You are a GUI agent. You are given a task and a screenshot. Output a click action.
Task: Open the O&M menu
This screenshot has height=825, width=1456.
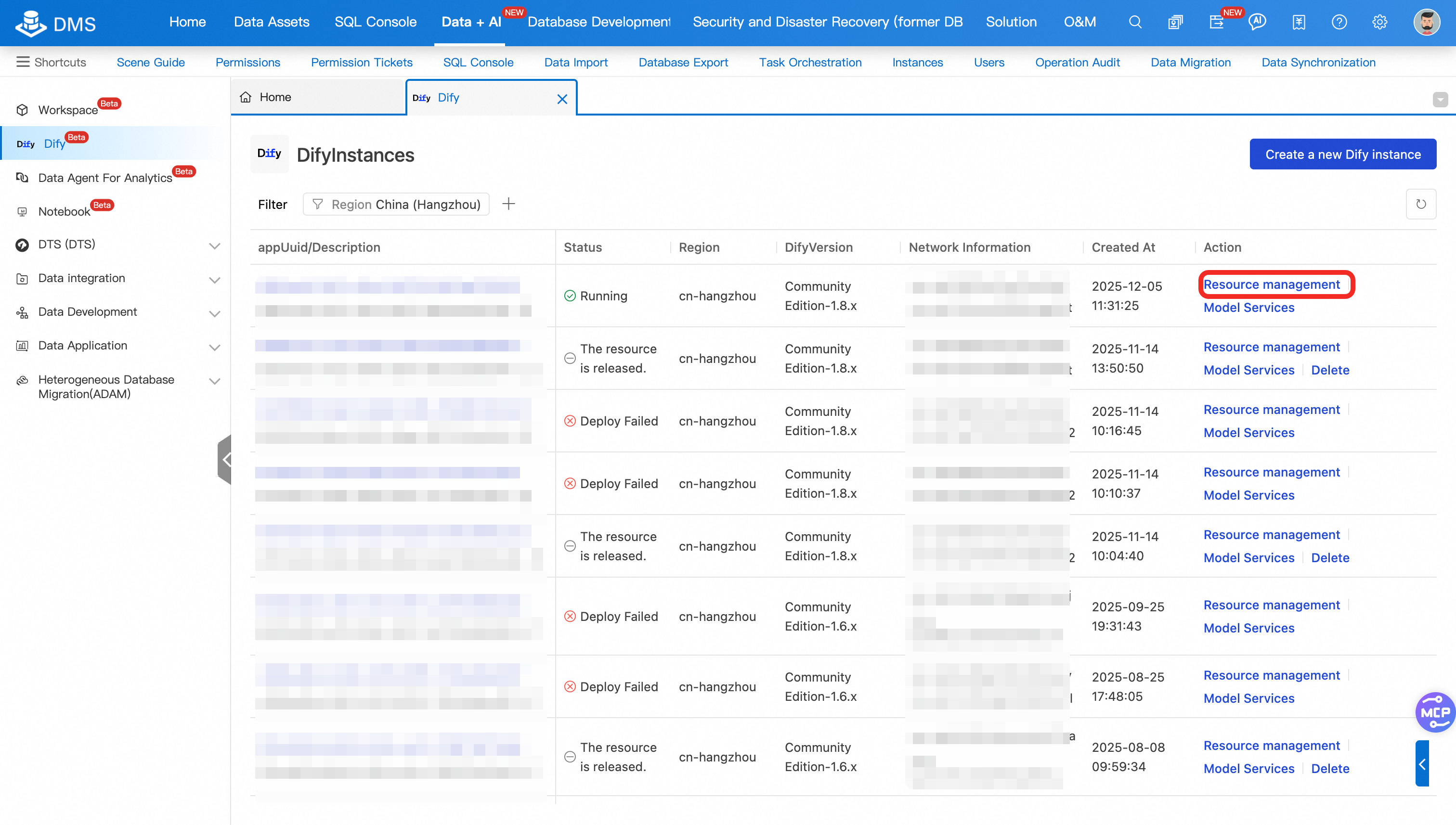[x=1079, y=22]
